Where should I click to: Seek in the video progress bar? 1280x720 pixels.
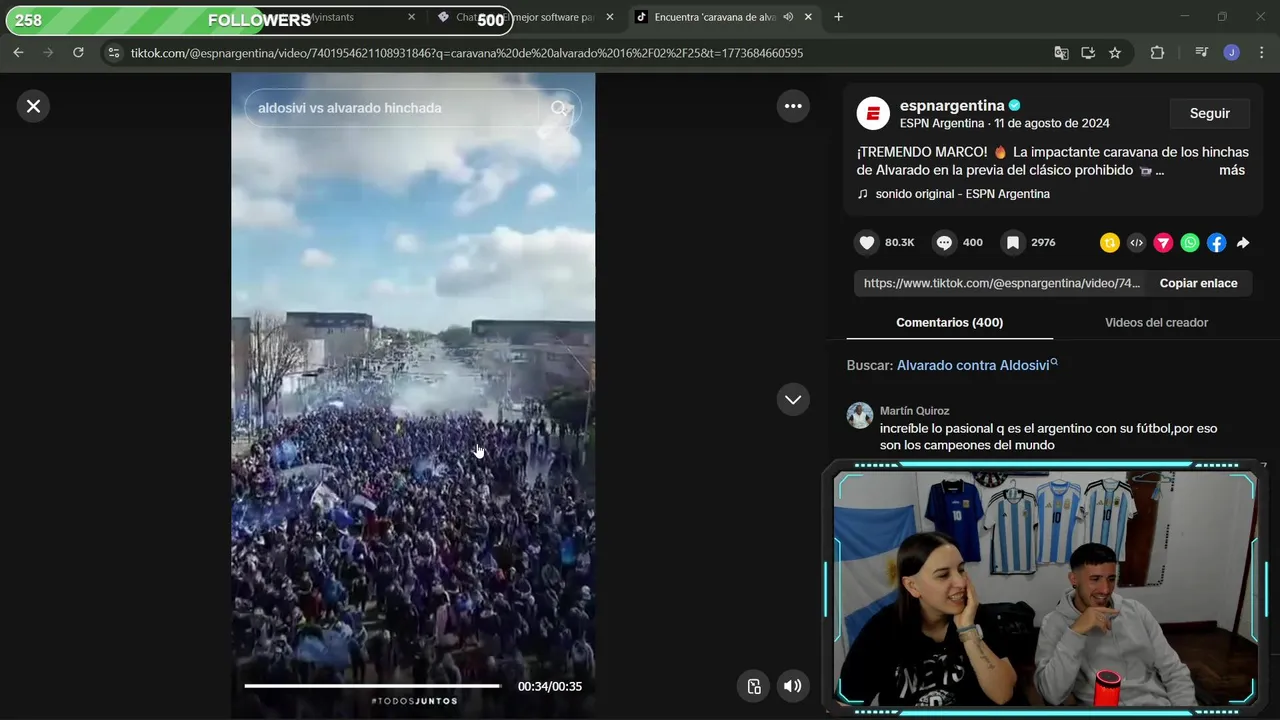click(373, 686)
